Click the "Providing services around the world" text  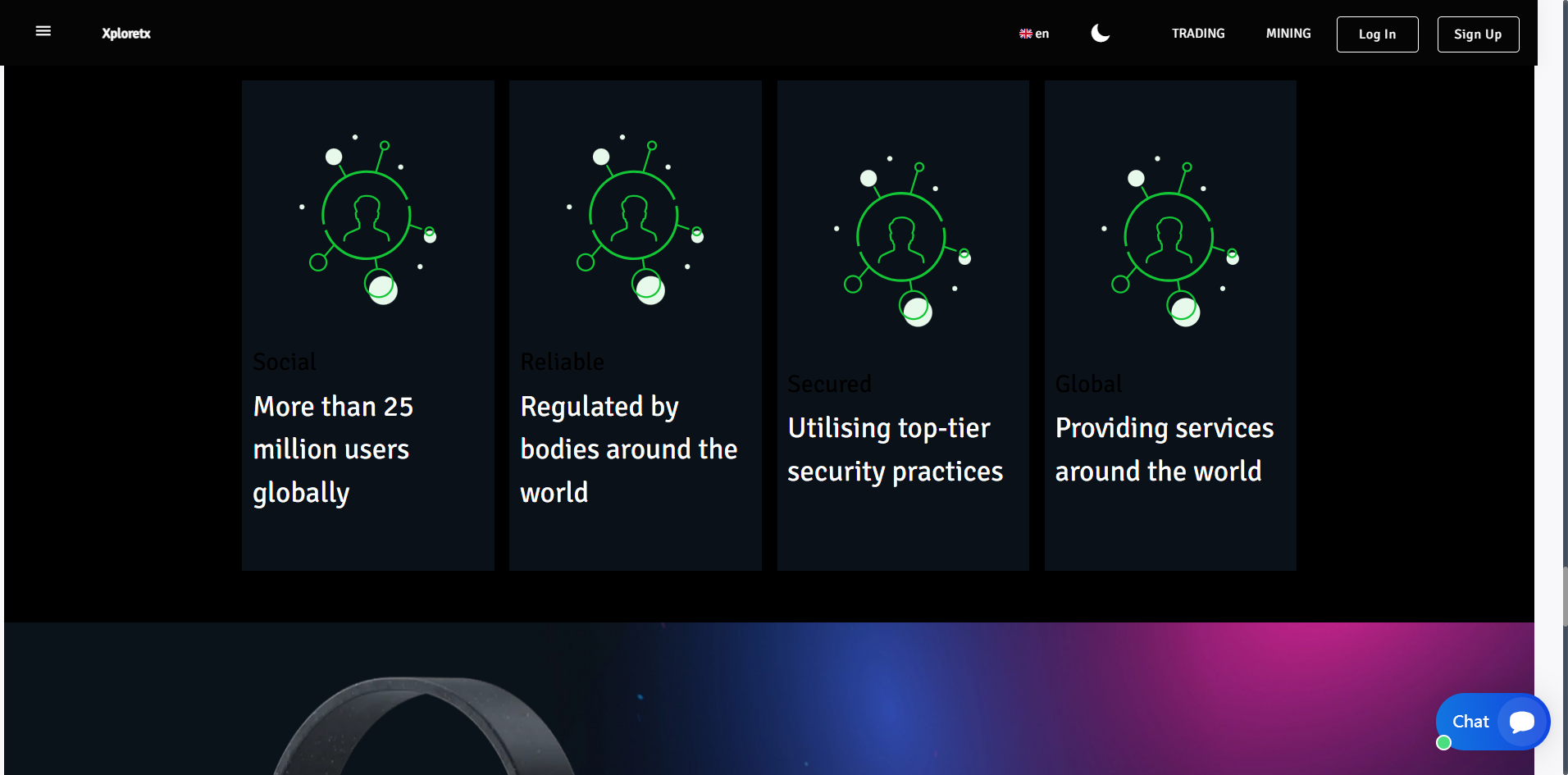(x=1164, y=449)
